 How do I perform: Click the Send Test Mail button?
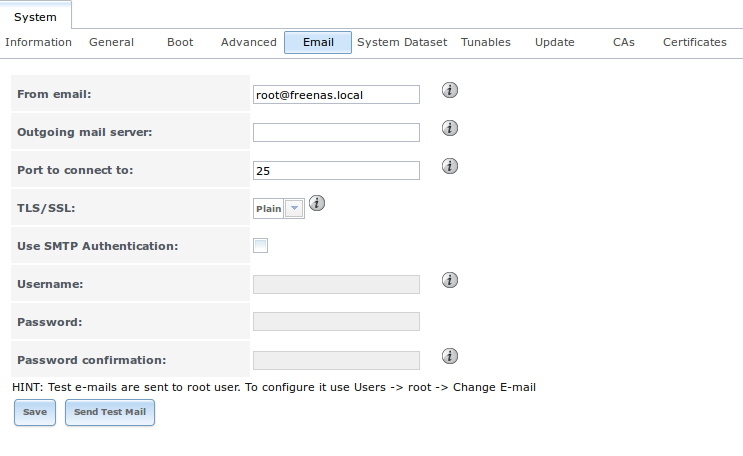(x=110, y=412)
